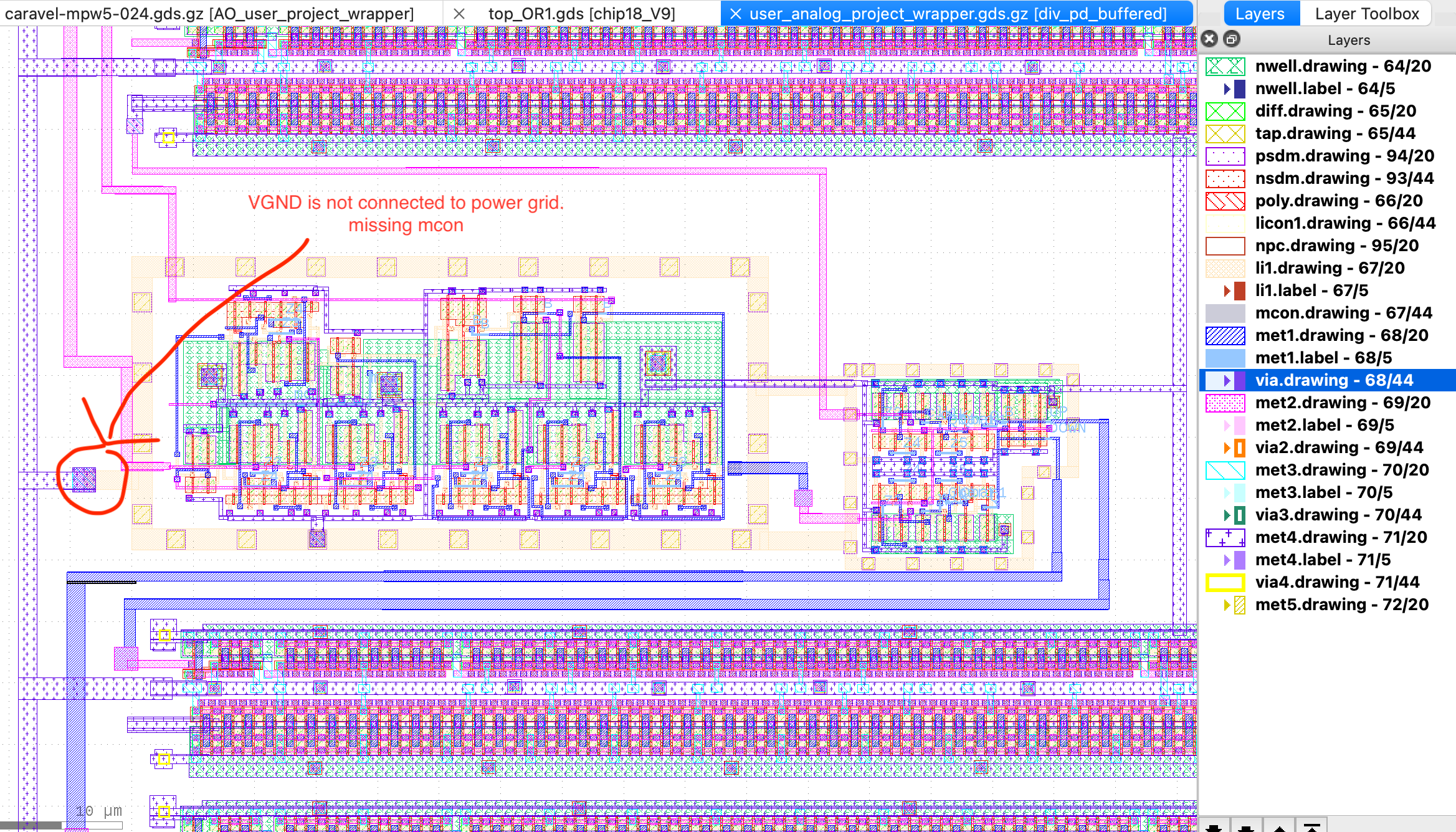Detach the Layers panel into floating window
The height and width of the screenshot is (832, 1456).
point(1232,39)
